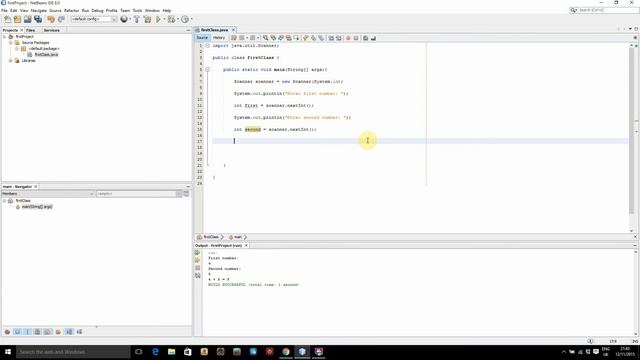Click the Quick Search field

point(604,10)
